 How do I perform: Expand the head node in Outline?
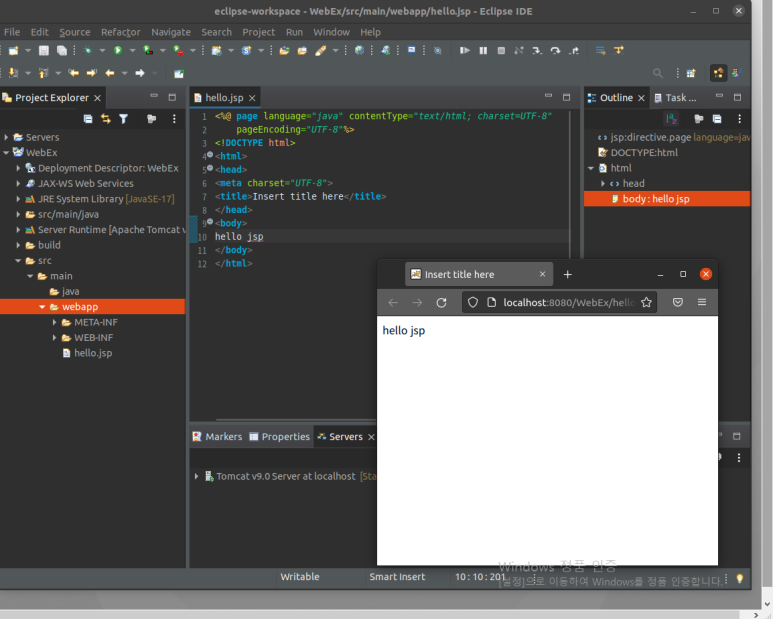602,183
